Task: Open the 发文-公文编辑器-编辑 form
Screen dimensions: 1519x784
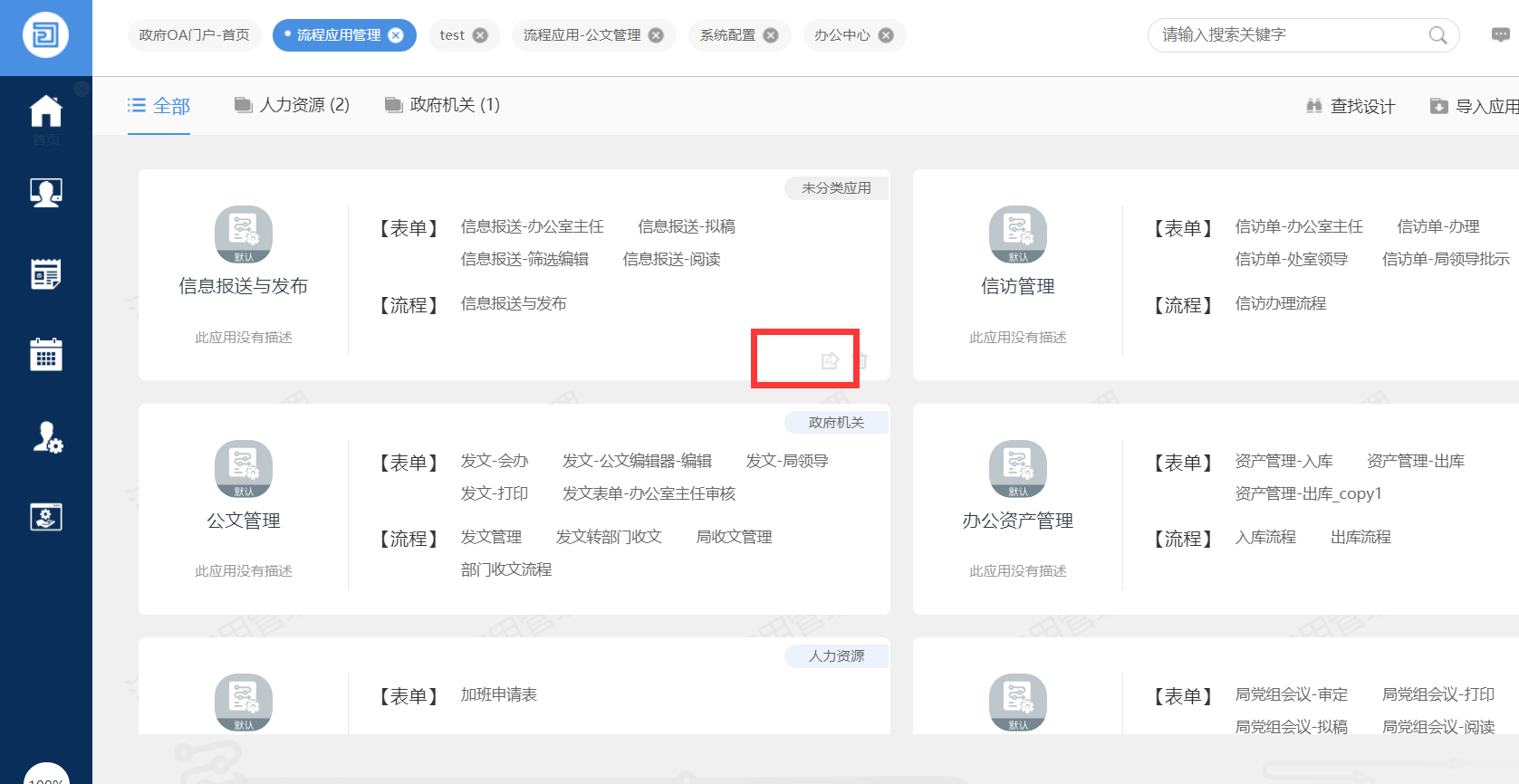Action: tap(637, 461)
